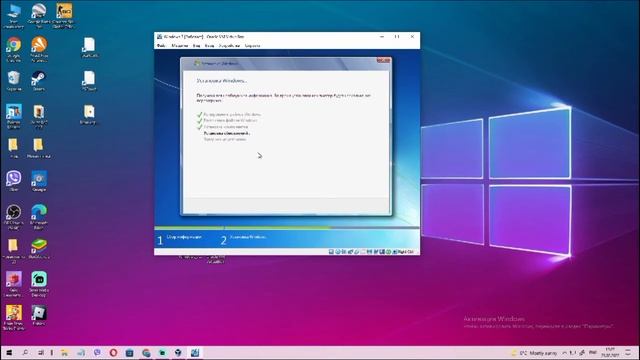The height and width of the screenshot is (360, 640).
Task: Close the VirtualBox window
Action: pos(412,37)
